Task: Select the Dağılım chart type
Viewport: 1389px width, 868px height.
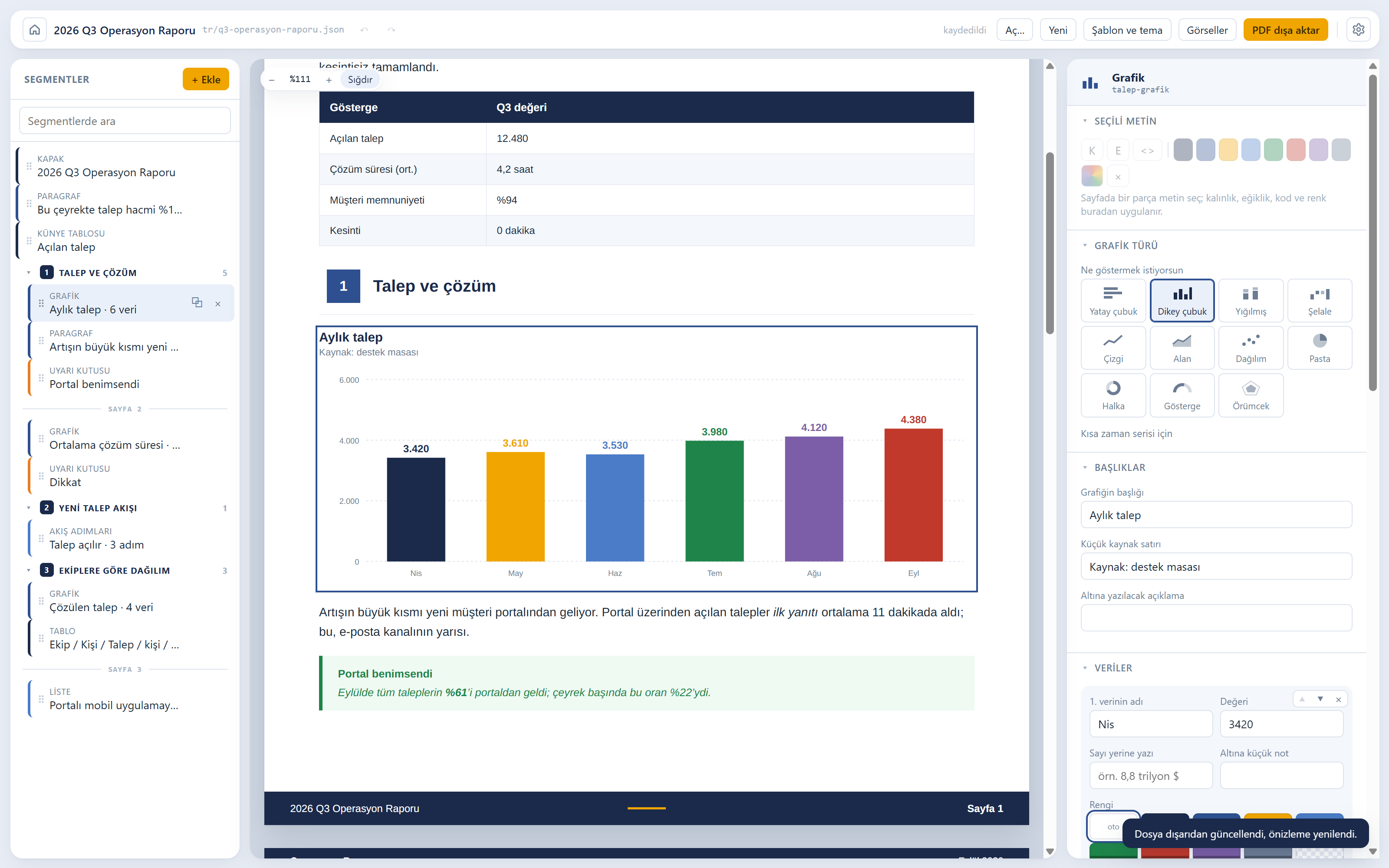Action: coord(1251,348)
